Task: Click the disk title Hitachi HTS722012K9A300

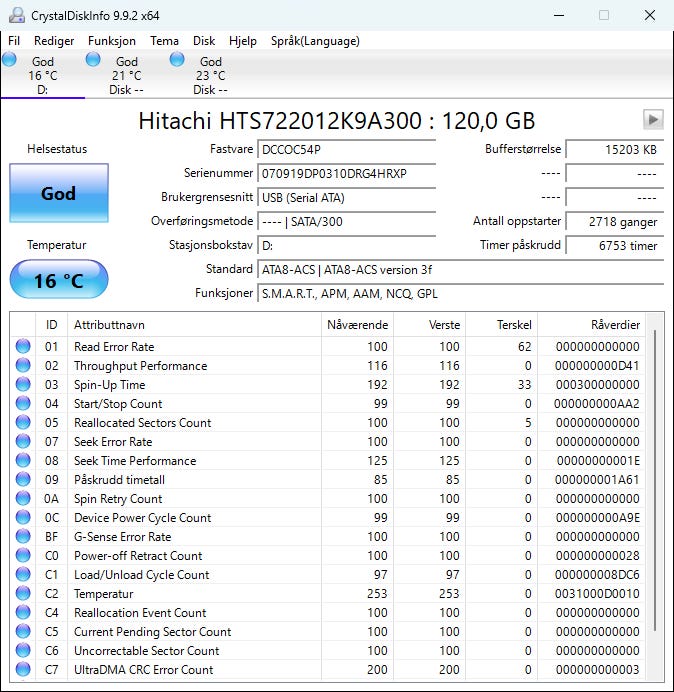Action: (337, 120)
